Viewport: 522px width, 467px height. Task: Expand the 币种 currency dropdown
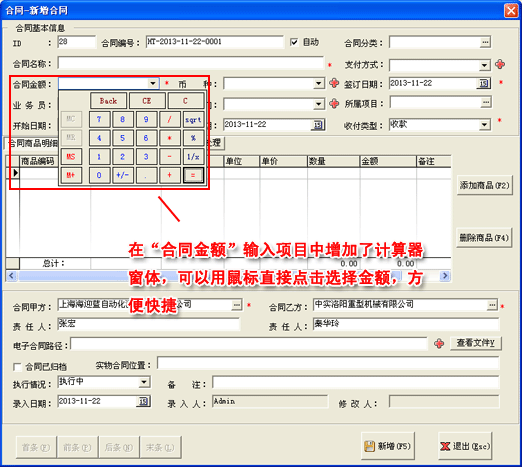click(319, 83)
